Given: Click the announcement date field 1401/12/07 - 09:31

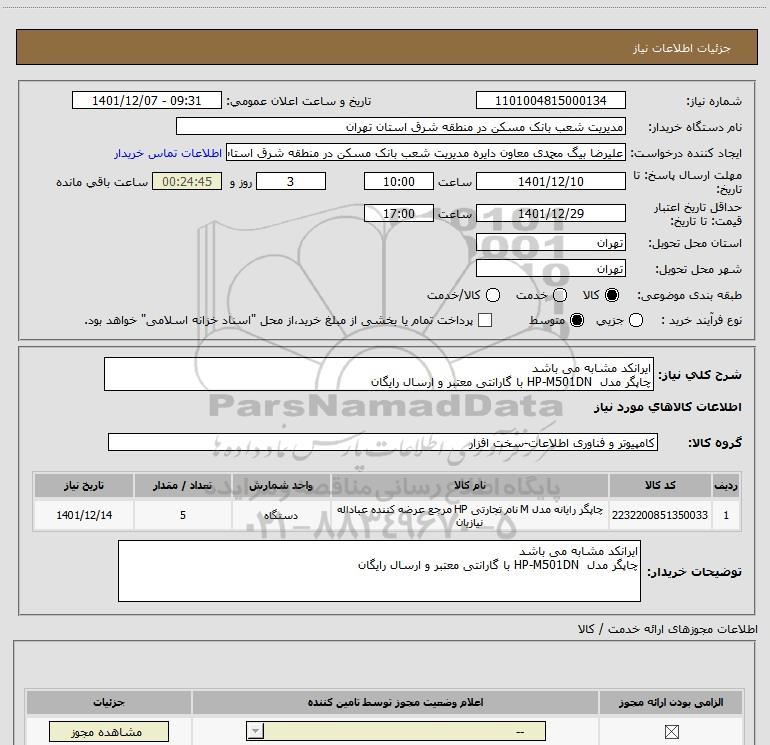Looking at the screenshot, I should [147, 100].
